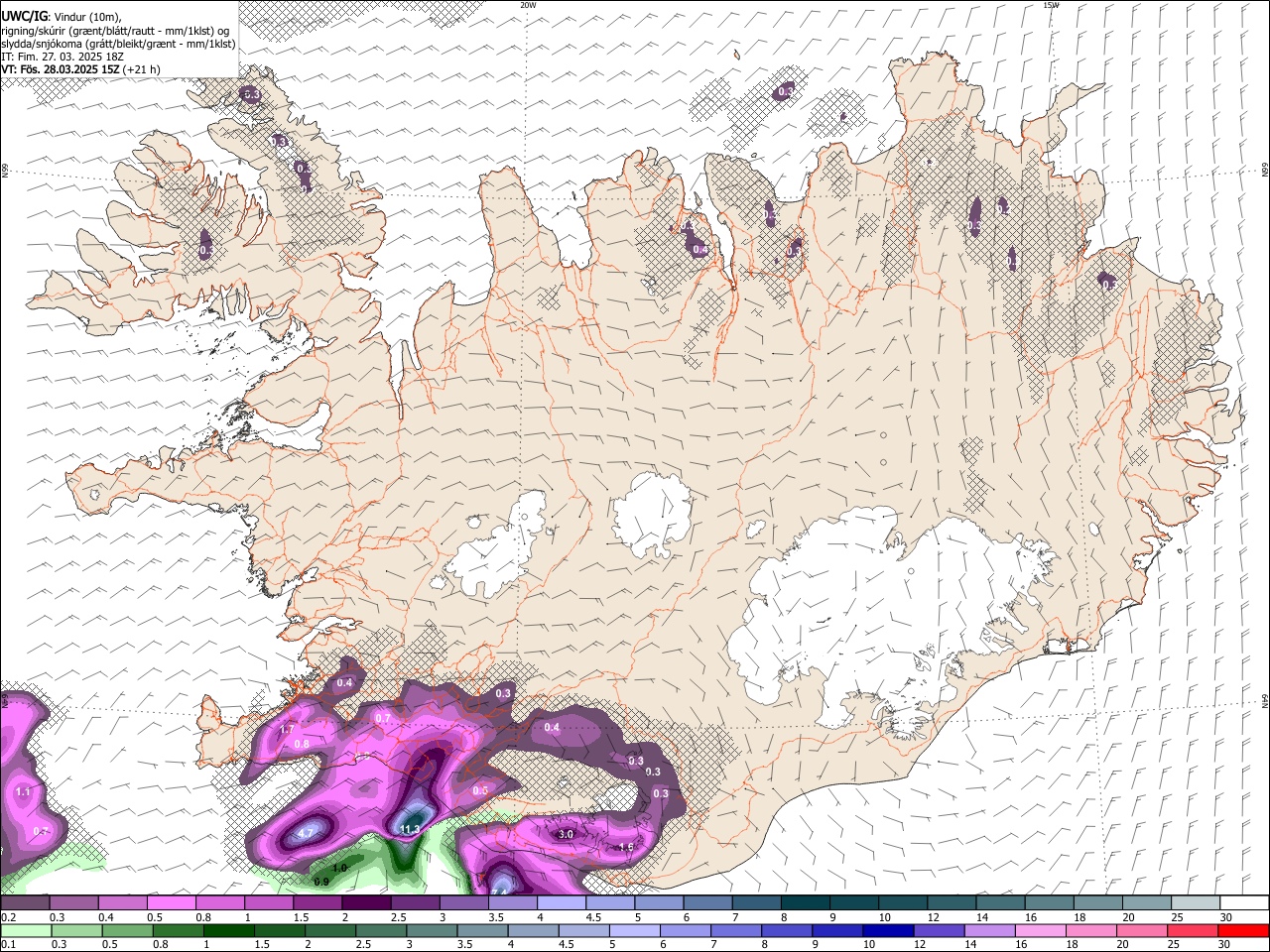Viewport: 1270px width, 952px height.
Task: Select the darkest purple 2–2.5 swatch in top legend row
Action: pyautogui.click(x=366, y=903)
